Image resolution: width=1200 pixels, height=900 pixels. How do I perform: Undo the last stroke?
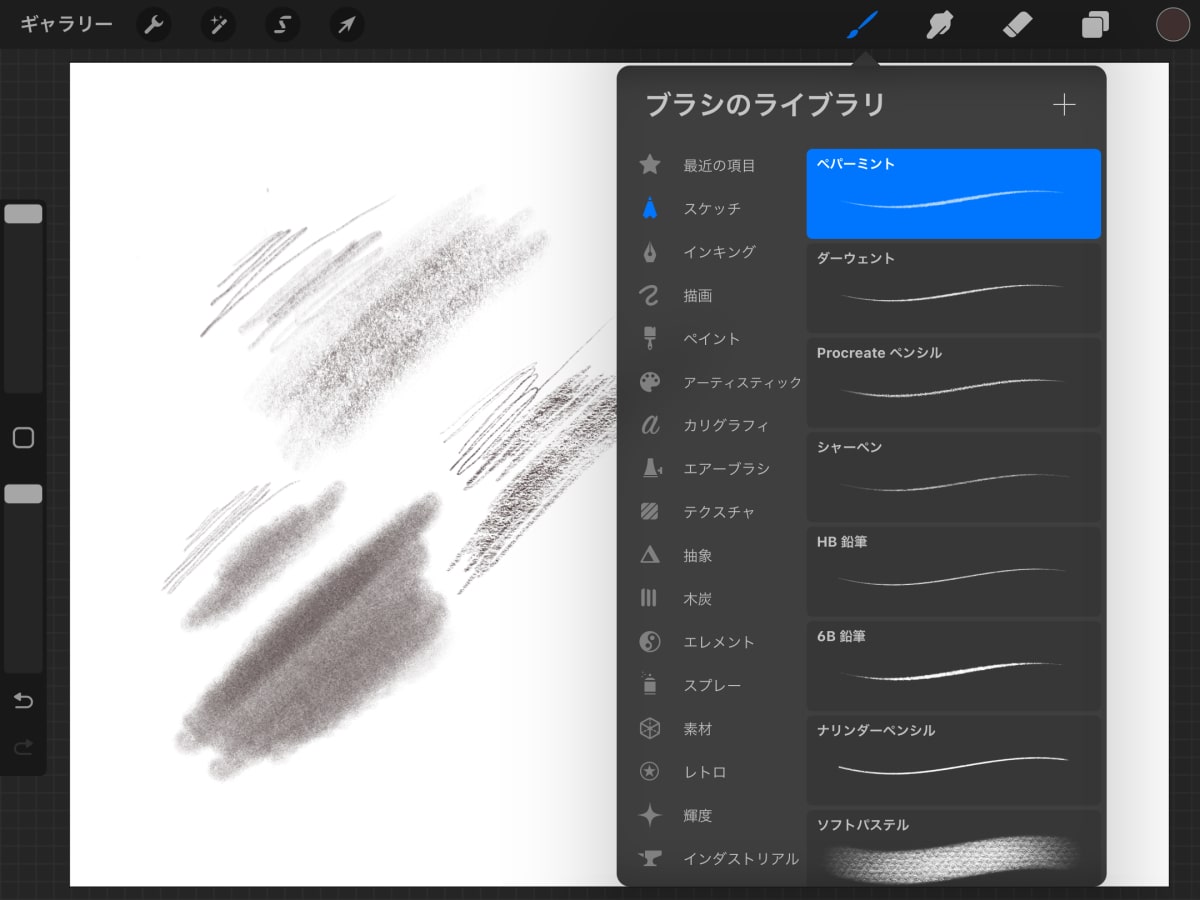coord(23,700)
